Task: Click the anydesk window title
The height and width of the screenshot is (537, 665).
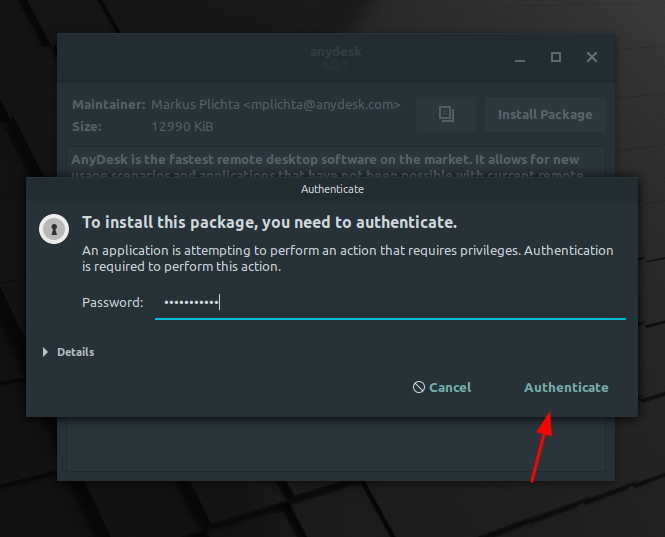Action: click(335, 52)
